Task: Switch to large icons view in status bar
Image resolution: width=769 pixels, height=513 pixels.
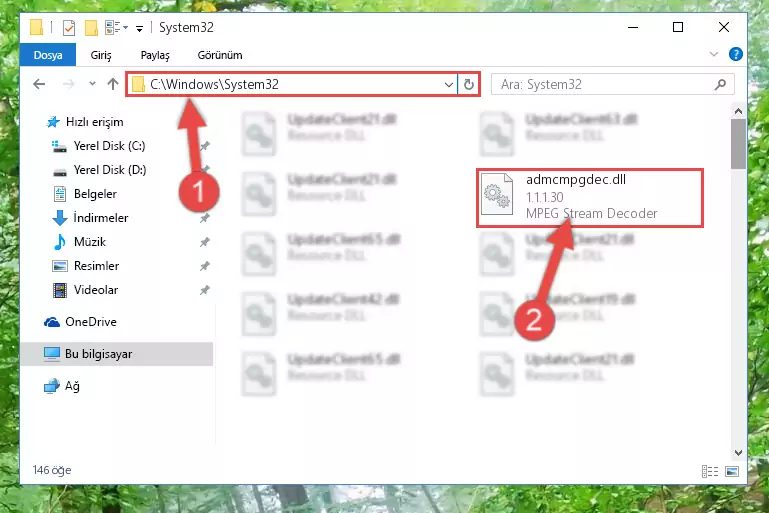Action: click(732, 471)
